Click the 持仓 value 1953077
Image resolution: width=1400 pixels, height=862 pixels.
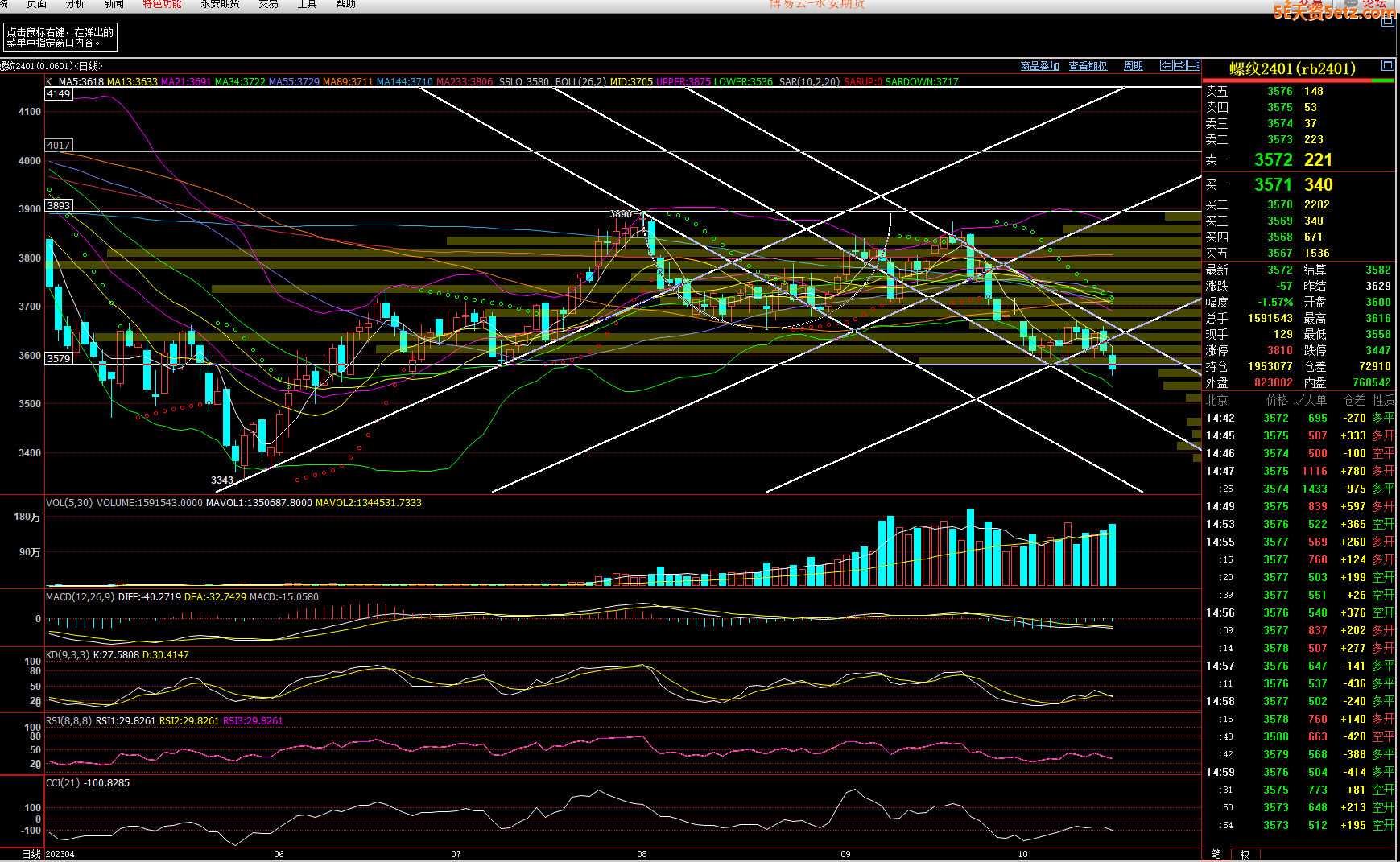coord(1270,366)
